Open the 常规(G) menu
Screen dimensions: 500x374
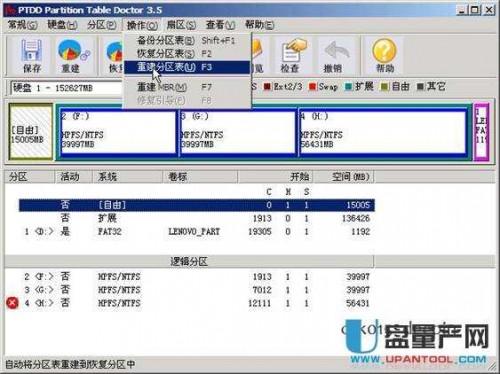23,25
